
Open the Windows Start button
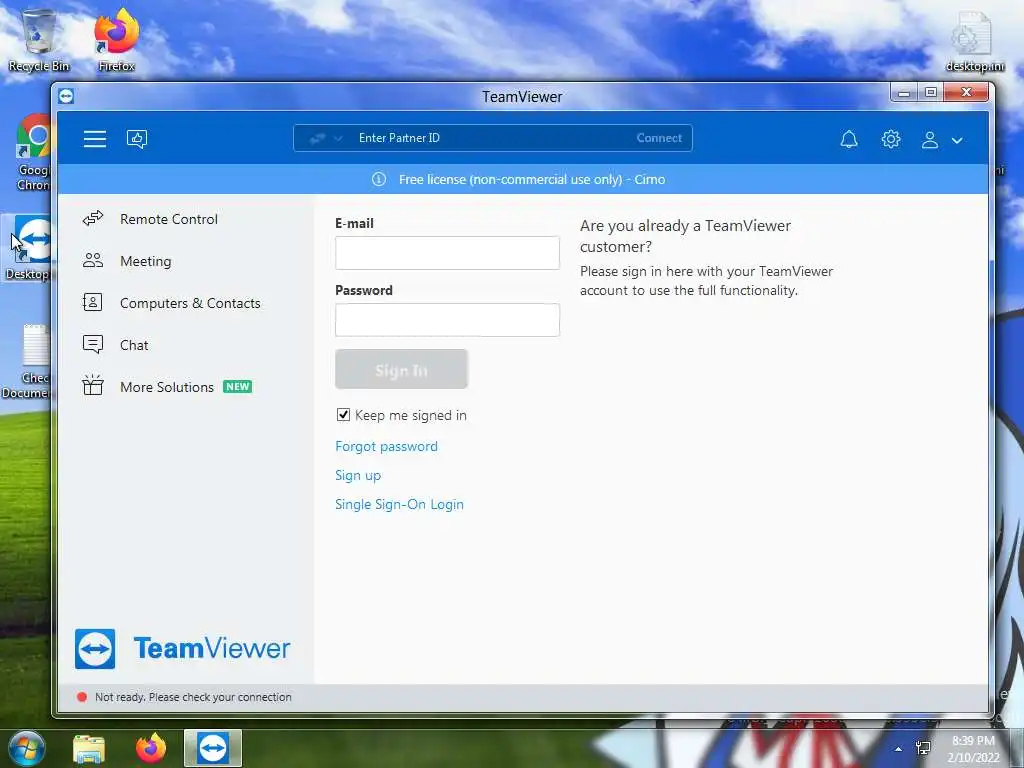(x=27, y=748)
